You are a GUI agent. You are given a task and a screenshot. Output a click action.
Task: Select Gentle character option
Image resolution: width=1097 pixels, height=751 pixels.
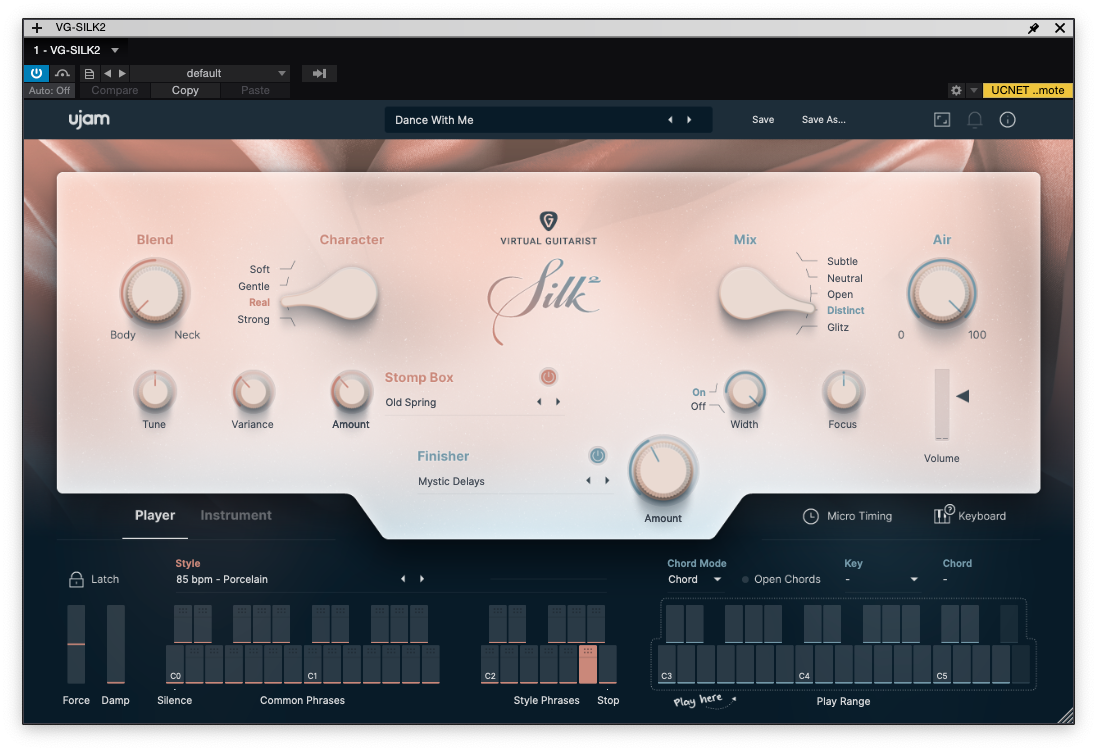coord(253,286)
